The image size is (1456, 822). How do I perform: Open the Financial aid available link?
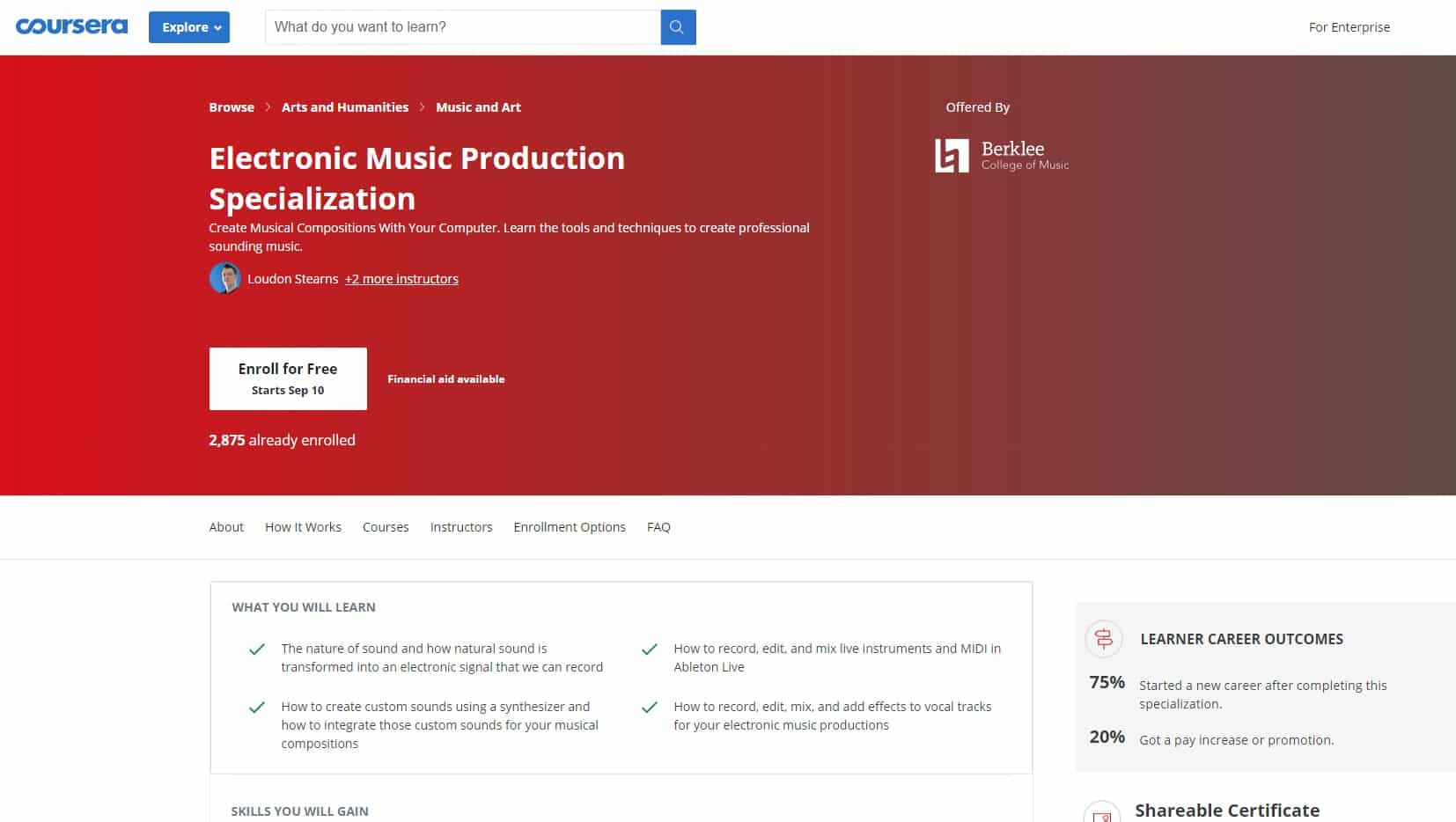(446, 379)
